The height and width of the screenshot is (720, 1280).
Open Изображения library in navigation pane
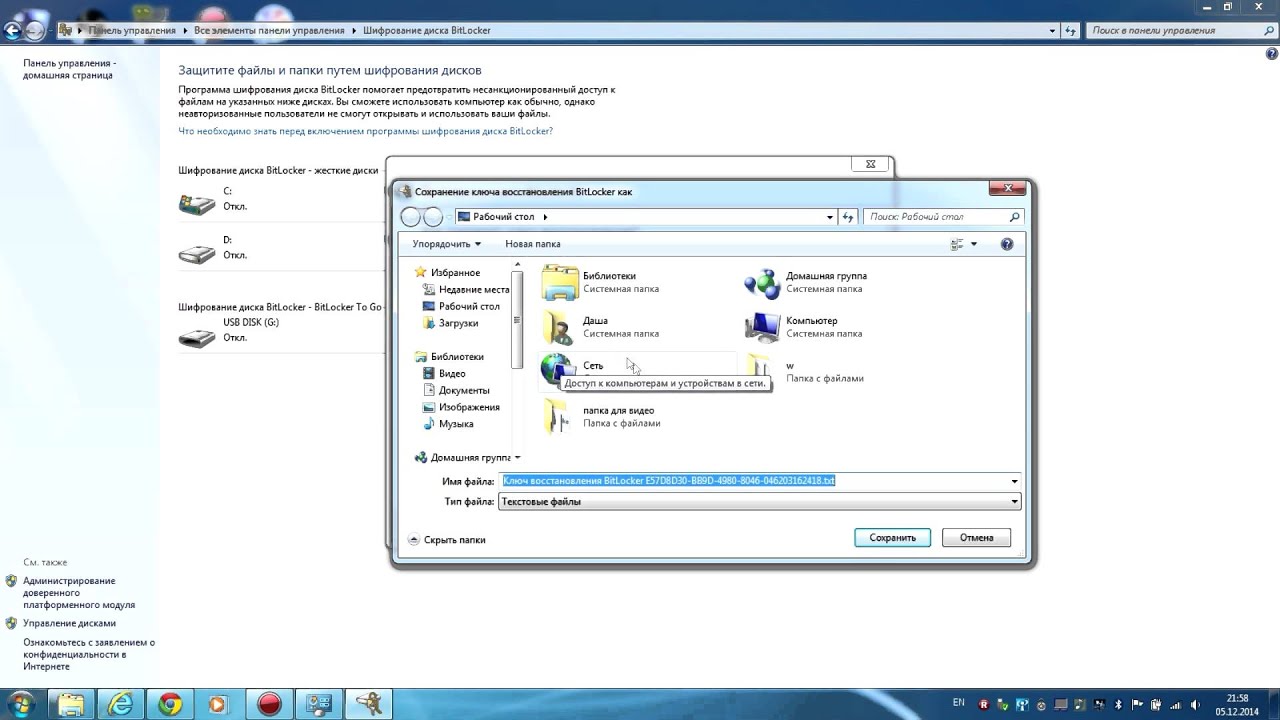point(461,407)
